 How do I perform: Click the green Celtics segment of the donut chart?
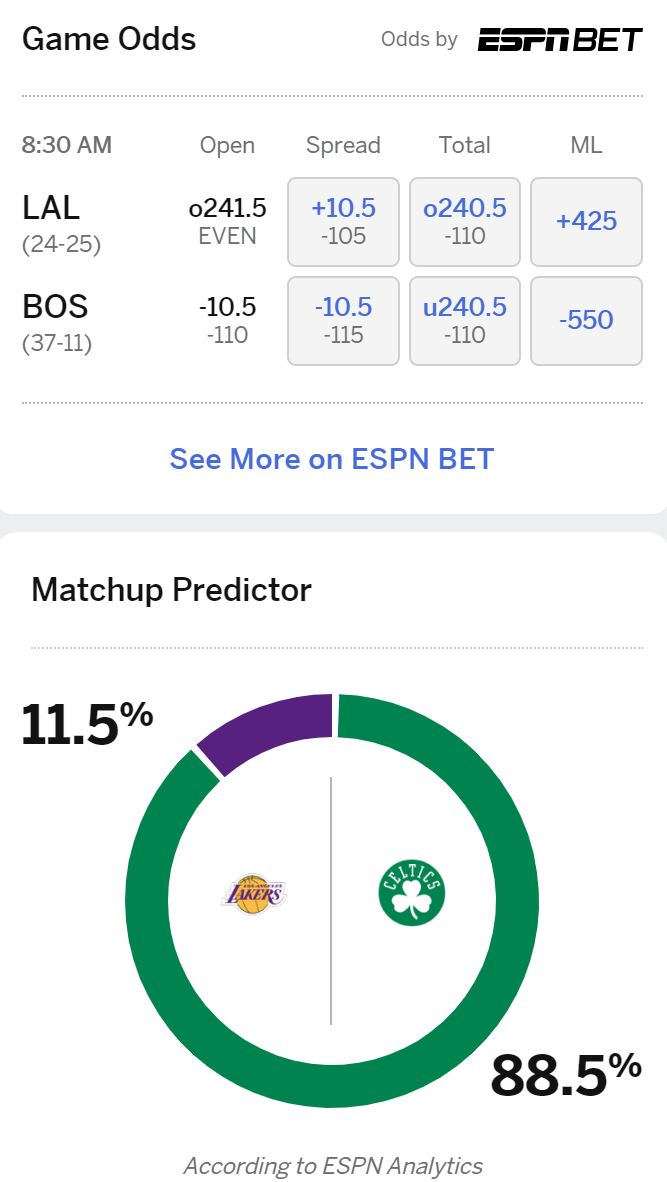click(520, 960)
